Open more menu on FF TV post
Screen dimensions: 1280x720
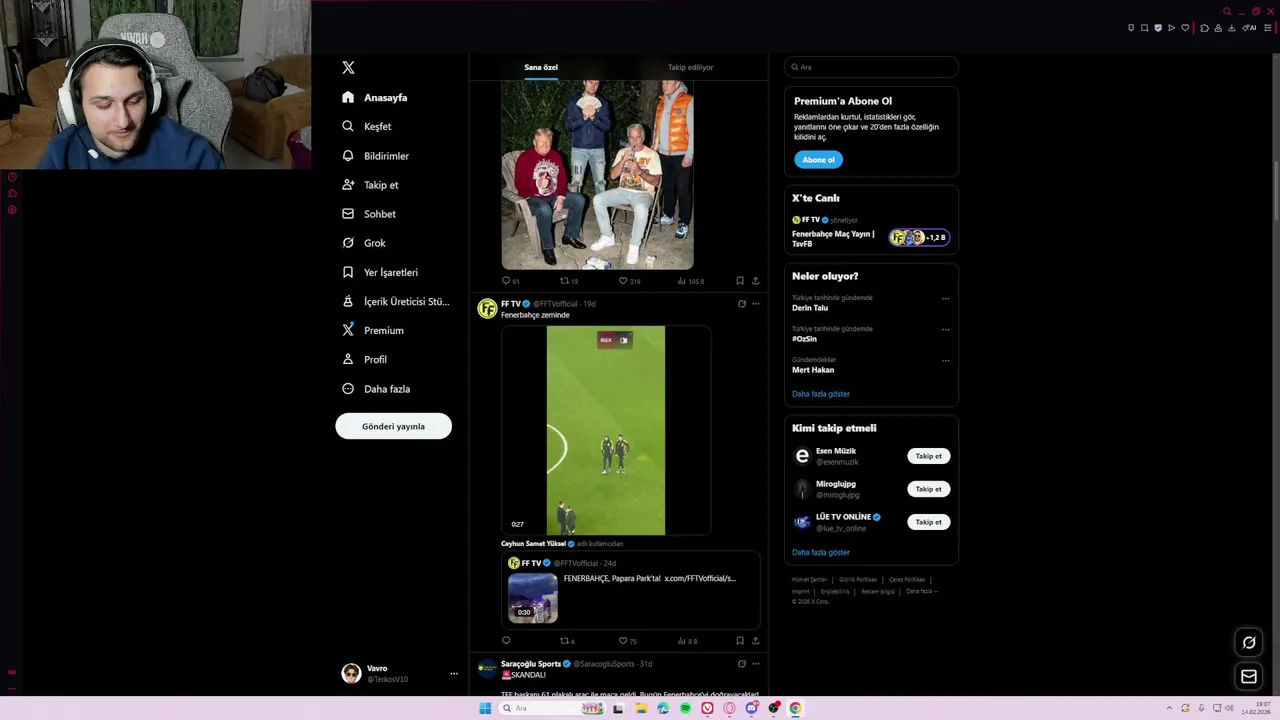(755, 304)
